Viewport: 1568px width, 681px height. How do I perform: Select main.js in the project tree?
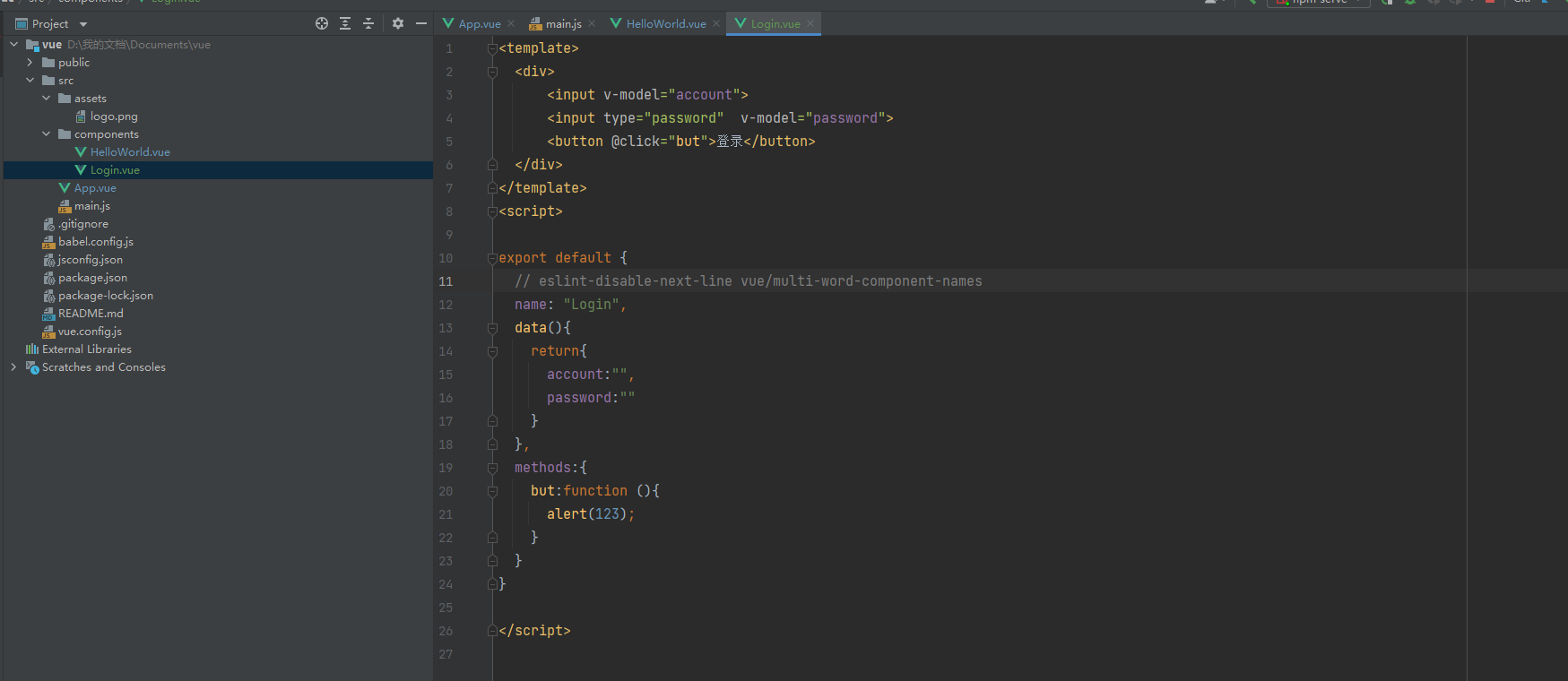[x=92, y=206]
